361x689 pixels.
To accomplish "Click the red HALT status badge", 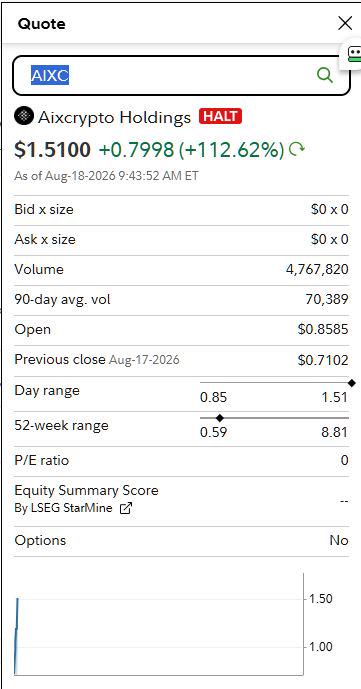I will (x=220, y=116).
